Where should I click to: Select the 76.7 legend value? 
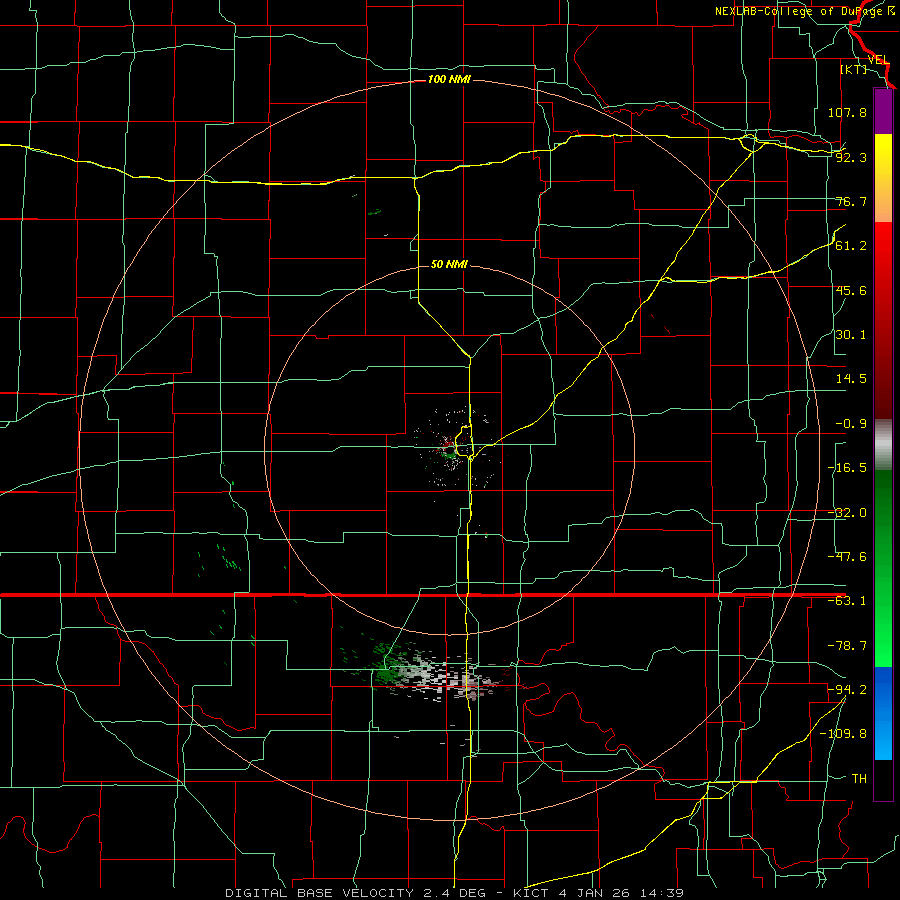pos(851,201)
